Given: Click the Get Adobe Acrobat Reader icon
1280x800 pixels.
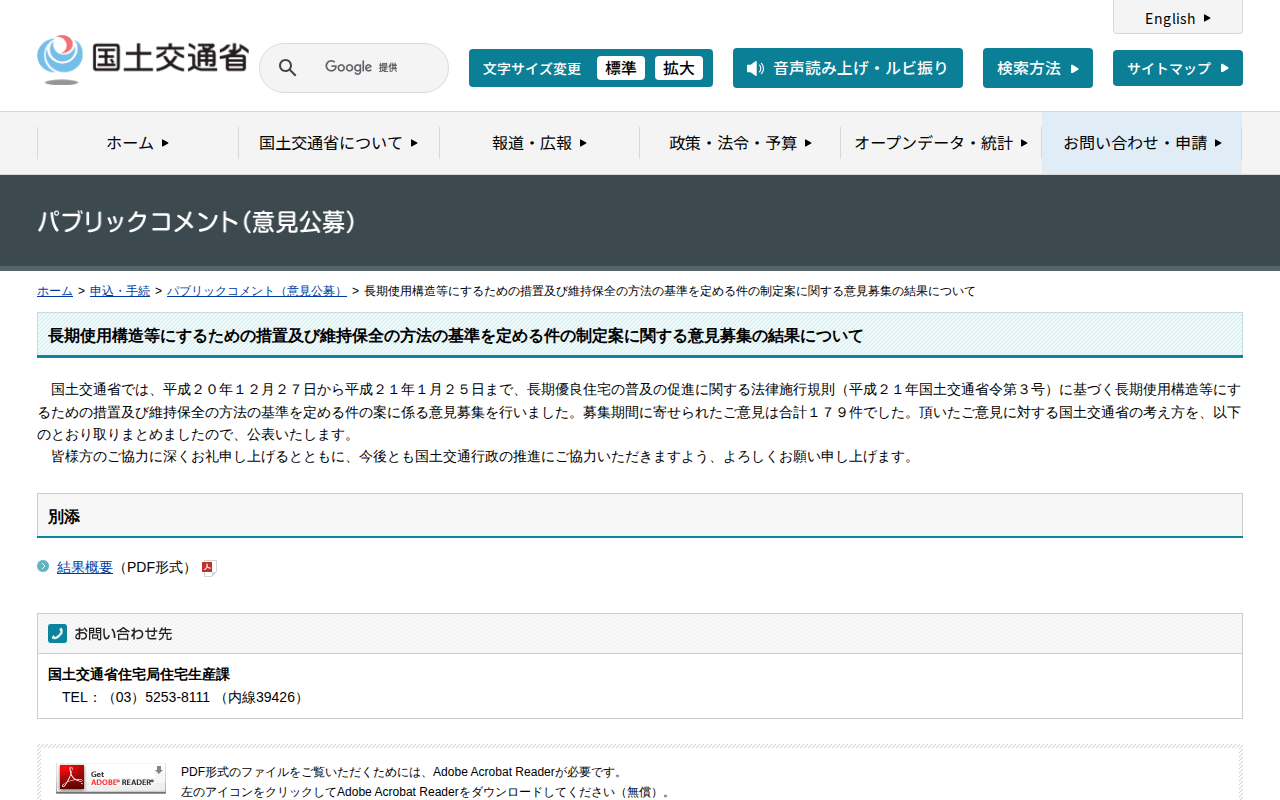Looking at the screenshot, I should pyautogui.click(x=110, y=779).
